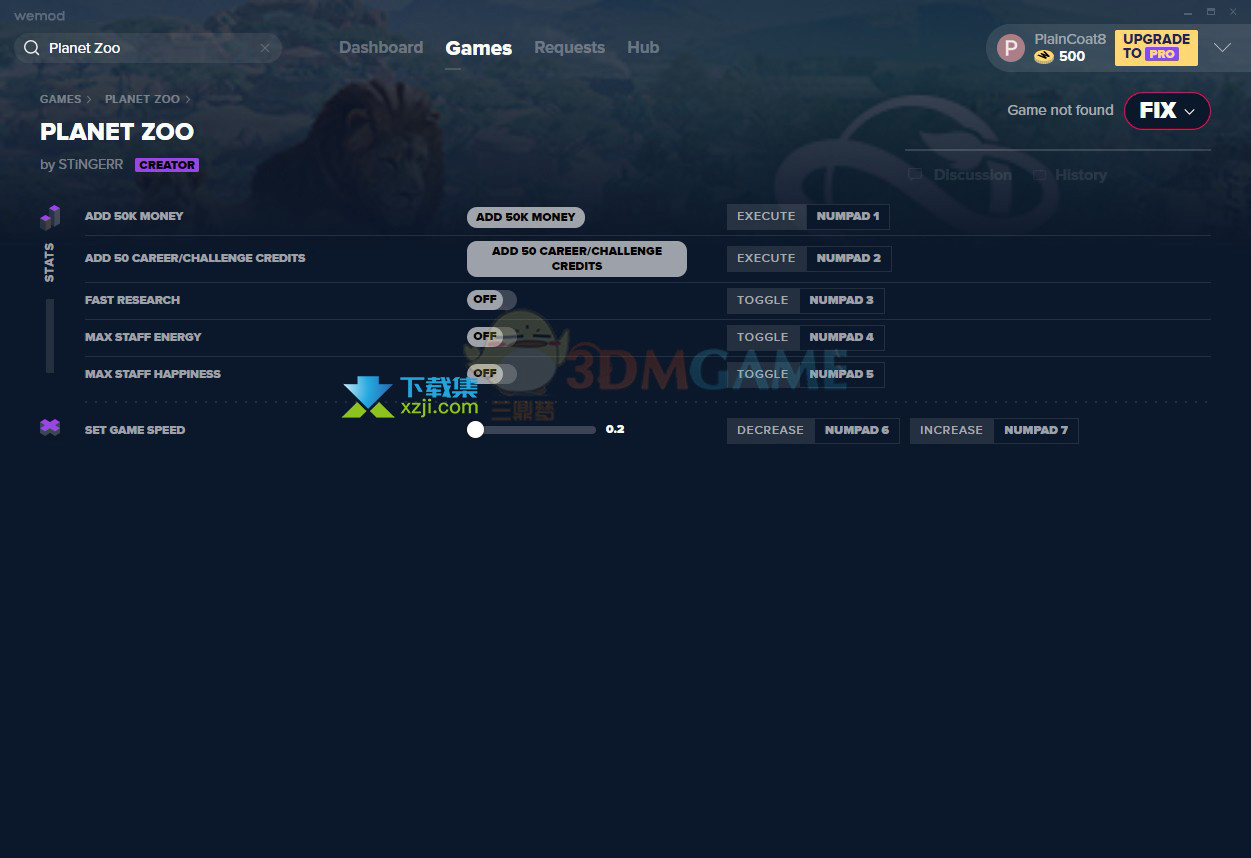This screenshot has height=858, width=1251.
Task: Click the CREATOR badge
Action: pyautogui.click(x=167, y=165)
